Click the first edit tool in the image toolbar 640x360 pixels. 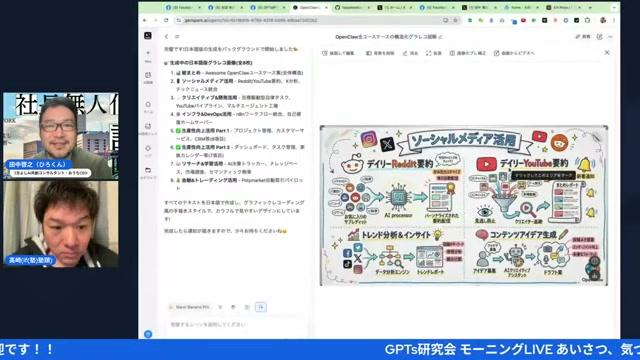[x=338, y=53]
